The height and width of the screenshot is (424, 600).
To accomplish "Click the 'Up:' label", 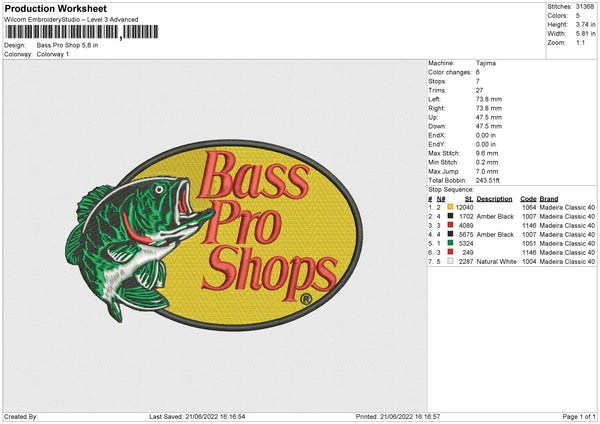I will (433, 117).
